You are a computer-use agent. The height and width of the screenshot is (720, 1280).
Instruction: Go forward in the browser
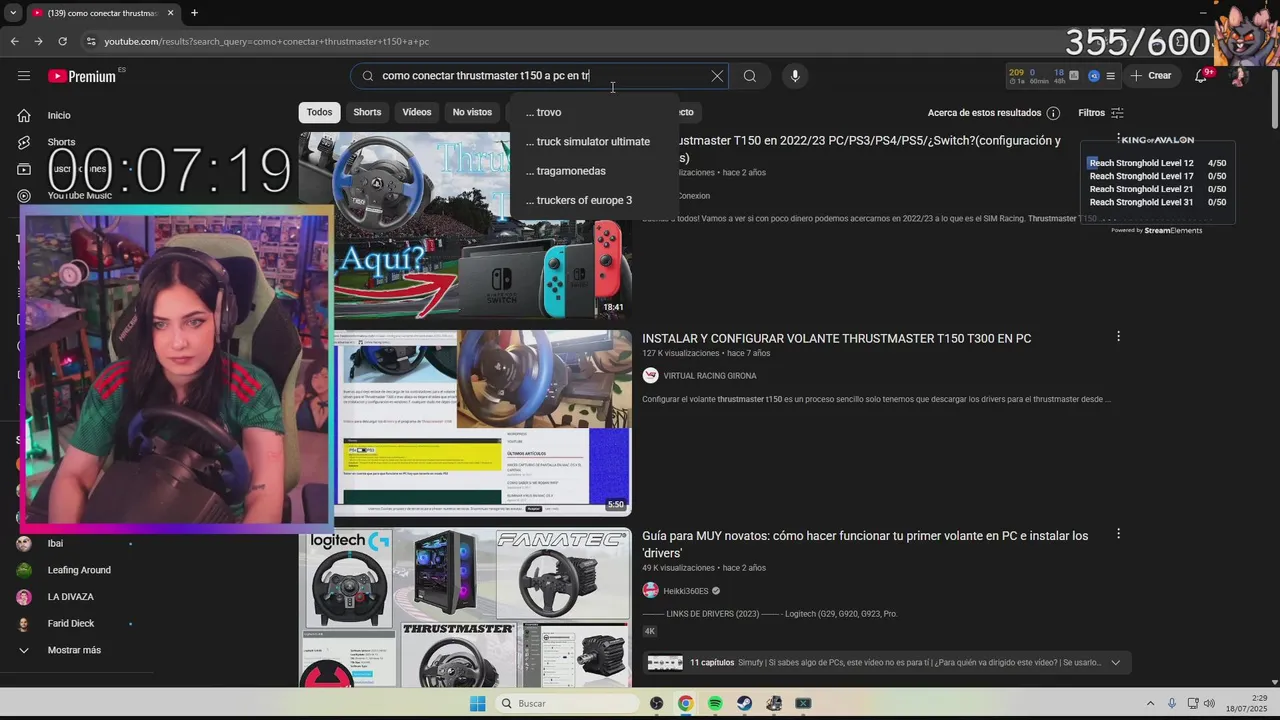click(x=38, y=41)
